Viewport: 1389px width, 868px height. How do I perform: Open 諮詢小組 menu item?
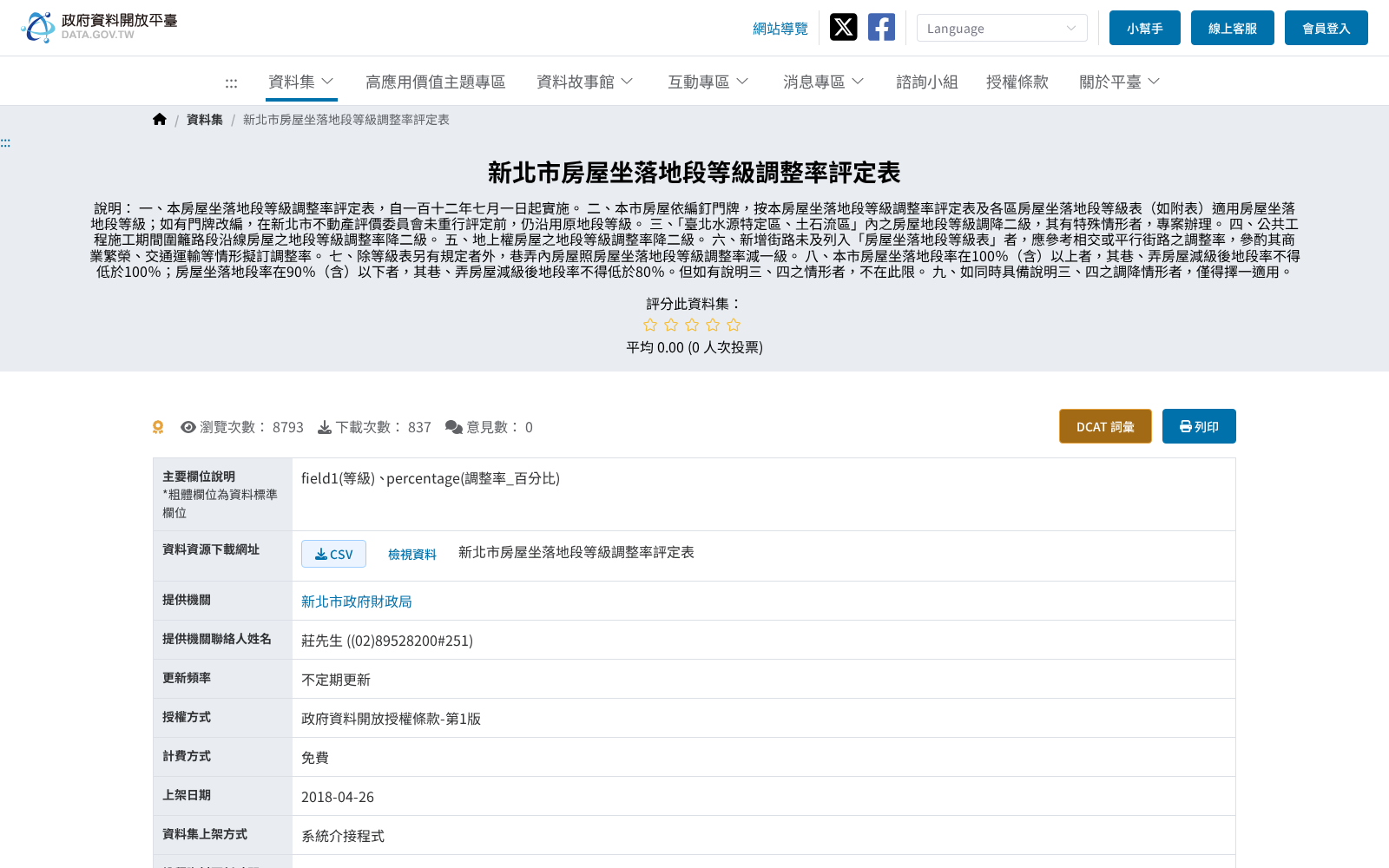(x=927, y=82)
